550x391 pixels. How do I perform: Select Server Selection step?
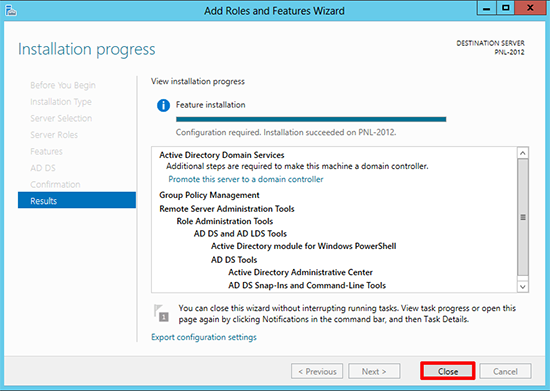pyautogui.click(x=61, y=118)
